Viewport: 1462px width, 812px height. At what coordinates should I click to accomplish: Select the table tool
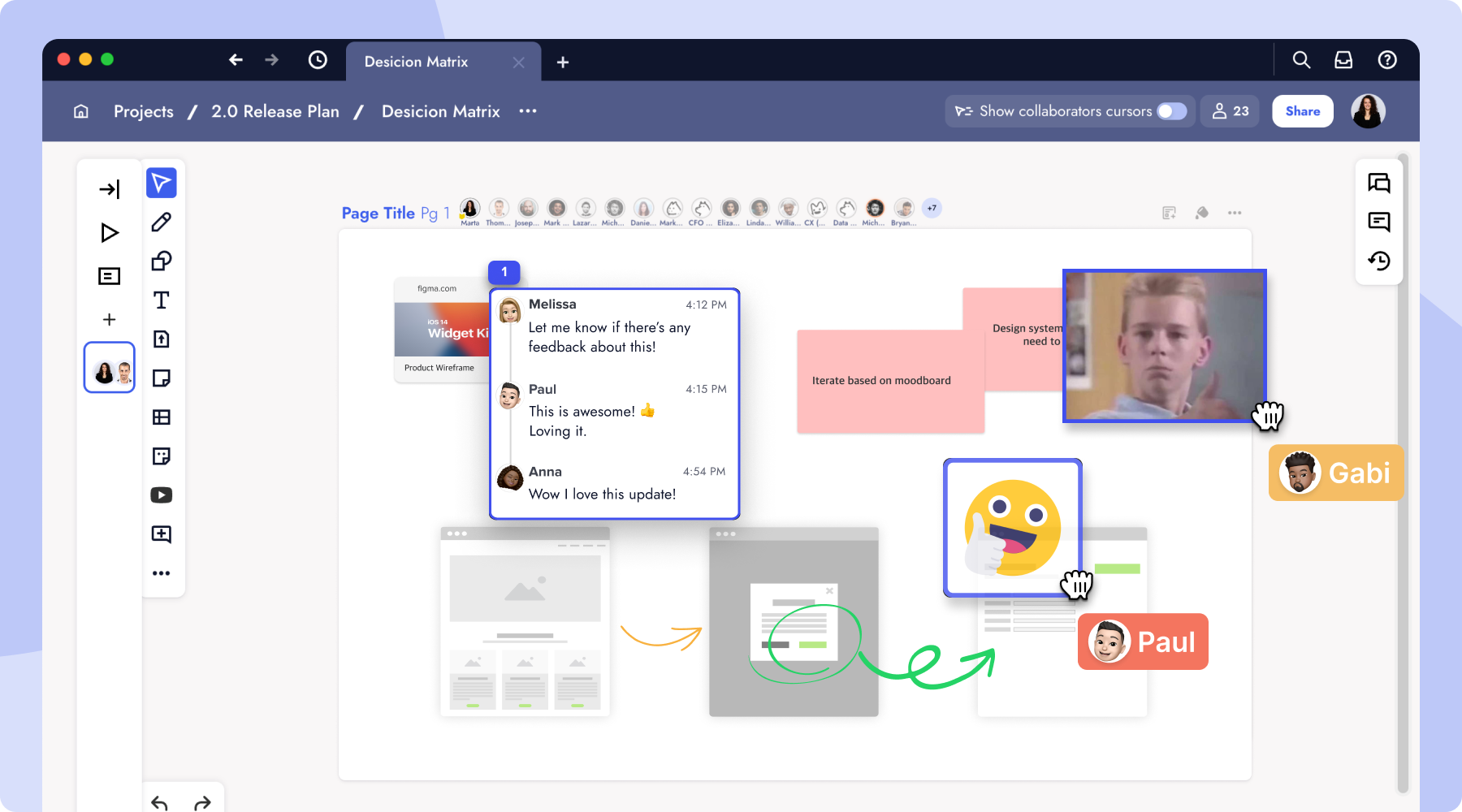click(x=161, y=417)
